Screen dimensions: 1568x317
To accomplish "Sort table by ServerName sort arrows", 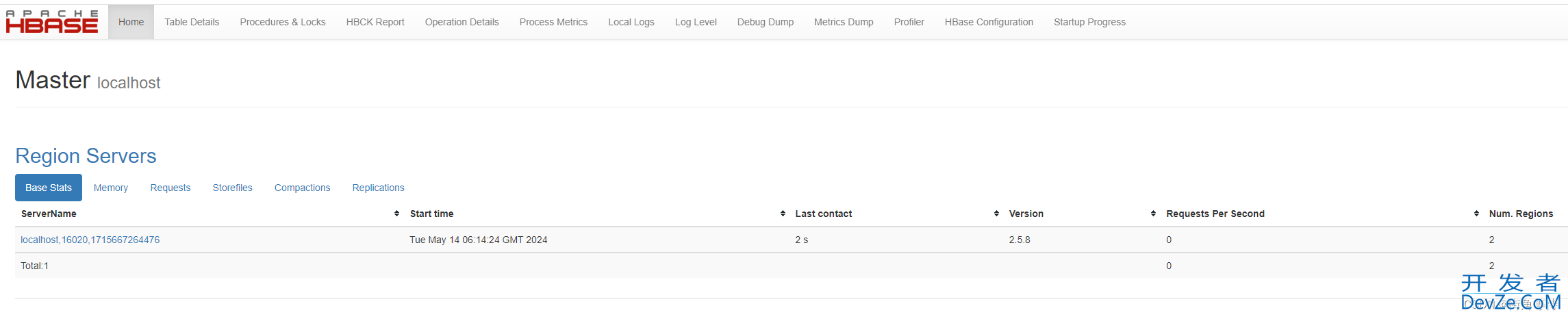I will tap(397, 214).
